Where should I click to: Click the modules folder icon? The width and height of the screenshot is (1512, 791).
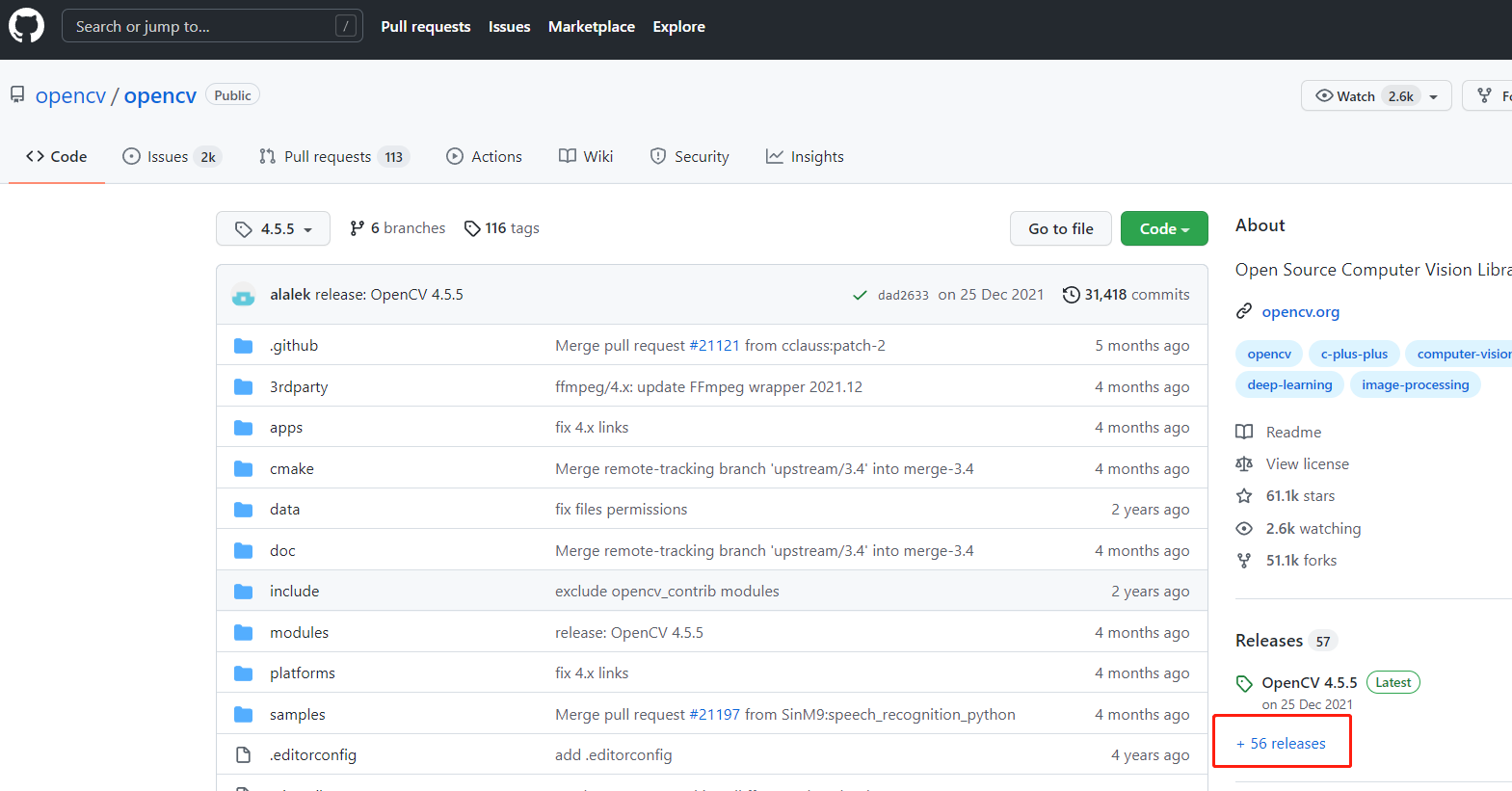point(244,633)
